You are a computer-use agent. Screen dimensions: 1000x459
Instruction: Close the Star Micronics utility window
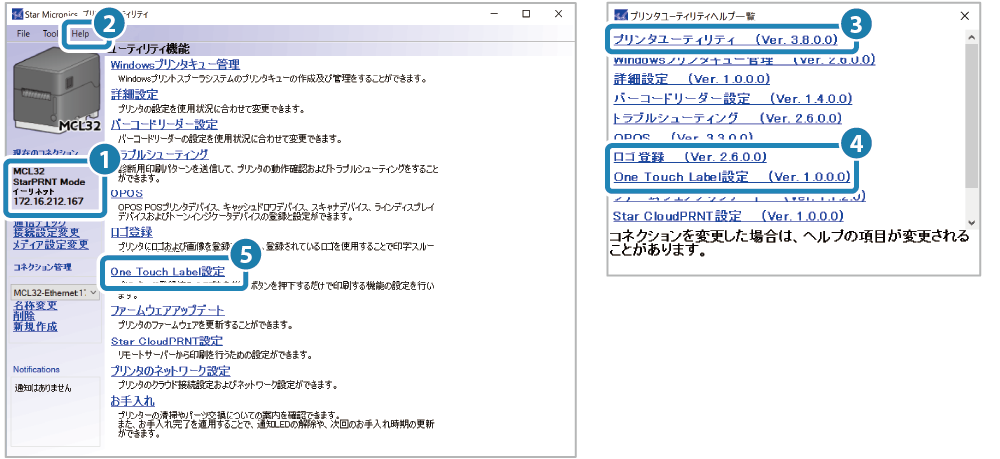[x=558, y=13]
